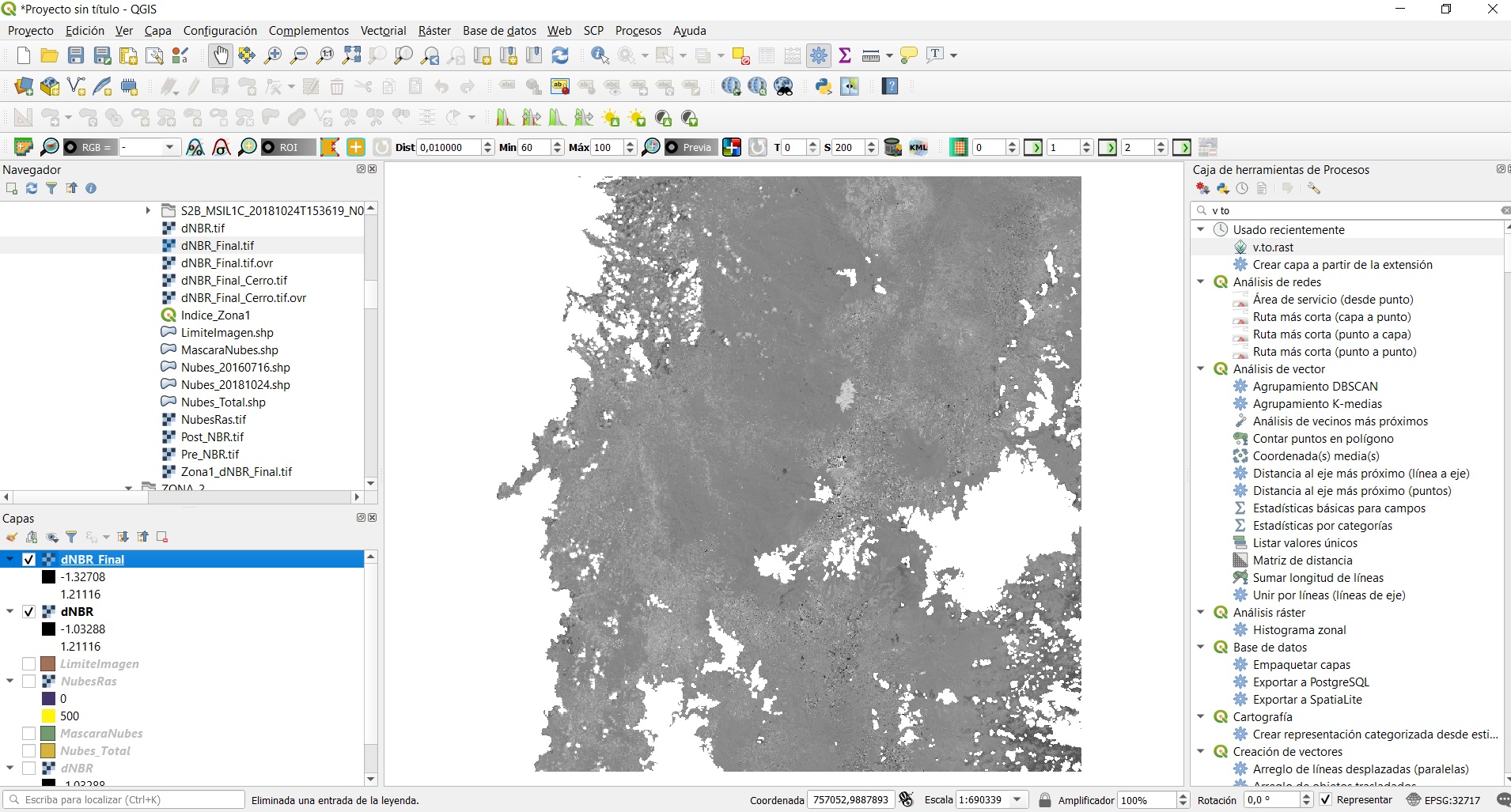Click the yellow 500 swatch in NubesRas
Image resolution: width=1511 pixels, height=812 pixels.
[48, 716]
